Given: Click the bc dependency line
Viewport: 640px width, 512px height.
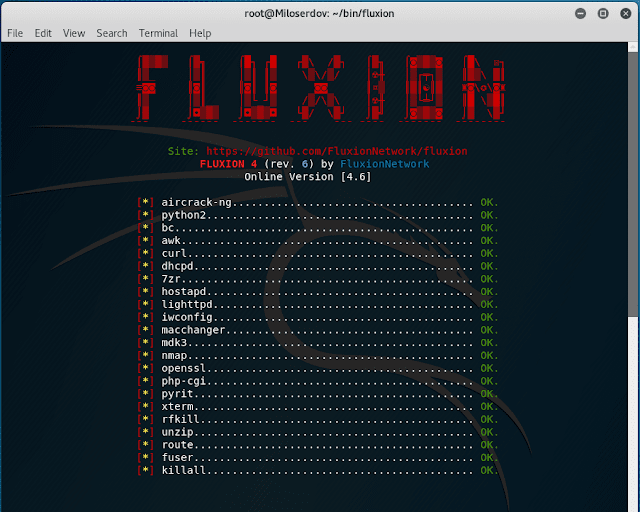Looking at the screenshot, I should [318, 228].
